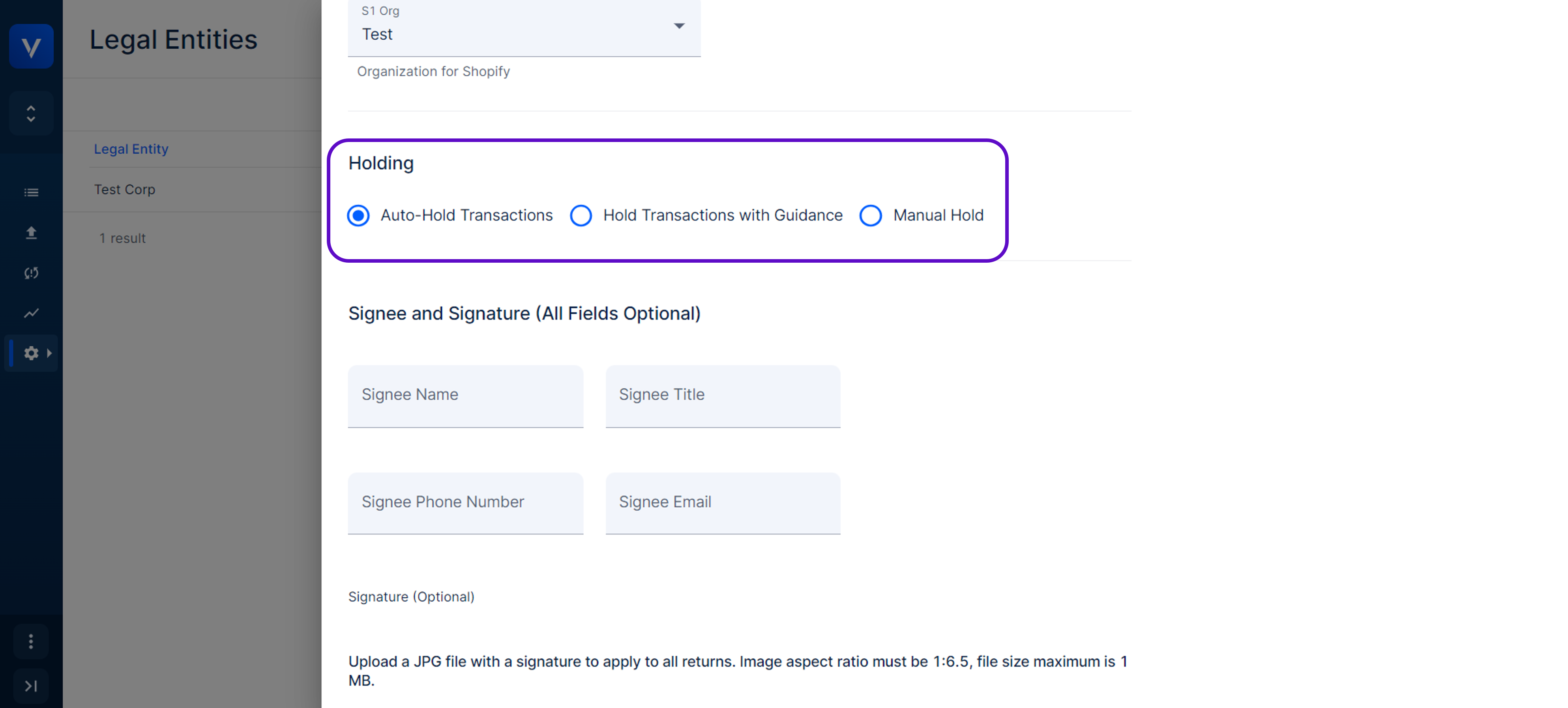The height and width of the screenshot is (708, 1568).
Task: Select Manual Hold option
Action: (870, 215)
